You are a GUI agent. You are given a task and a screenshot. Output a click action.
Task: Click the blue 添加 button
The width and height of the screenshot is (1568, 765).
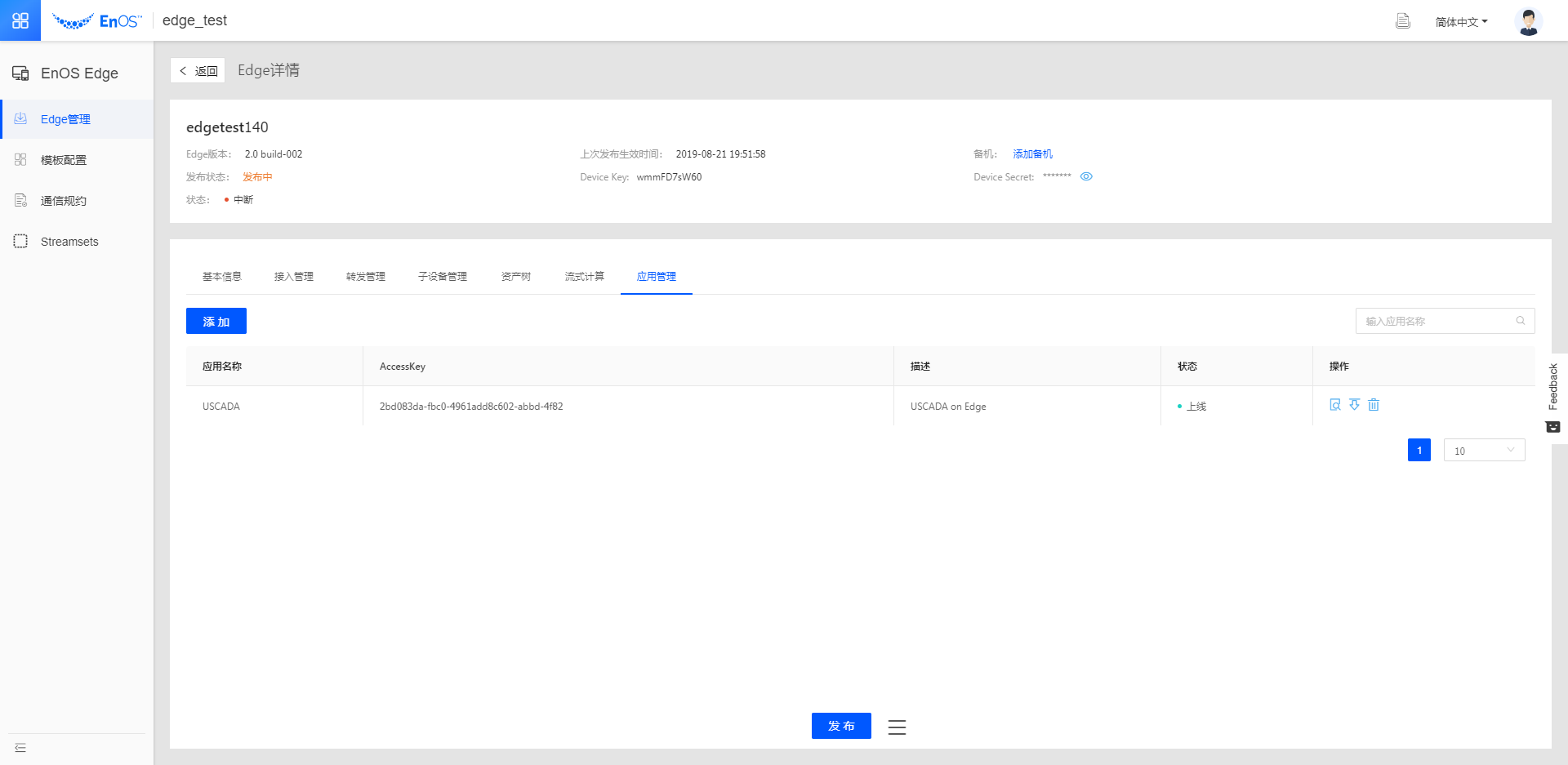click(216, 322)
